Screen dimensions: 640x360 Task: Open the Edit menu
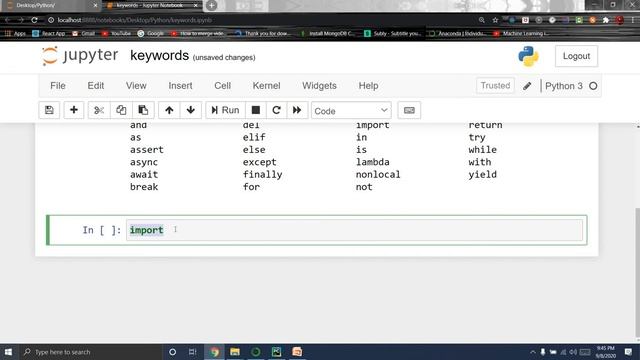coord(96,86)
